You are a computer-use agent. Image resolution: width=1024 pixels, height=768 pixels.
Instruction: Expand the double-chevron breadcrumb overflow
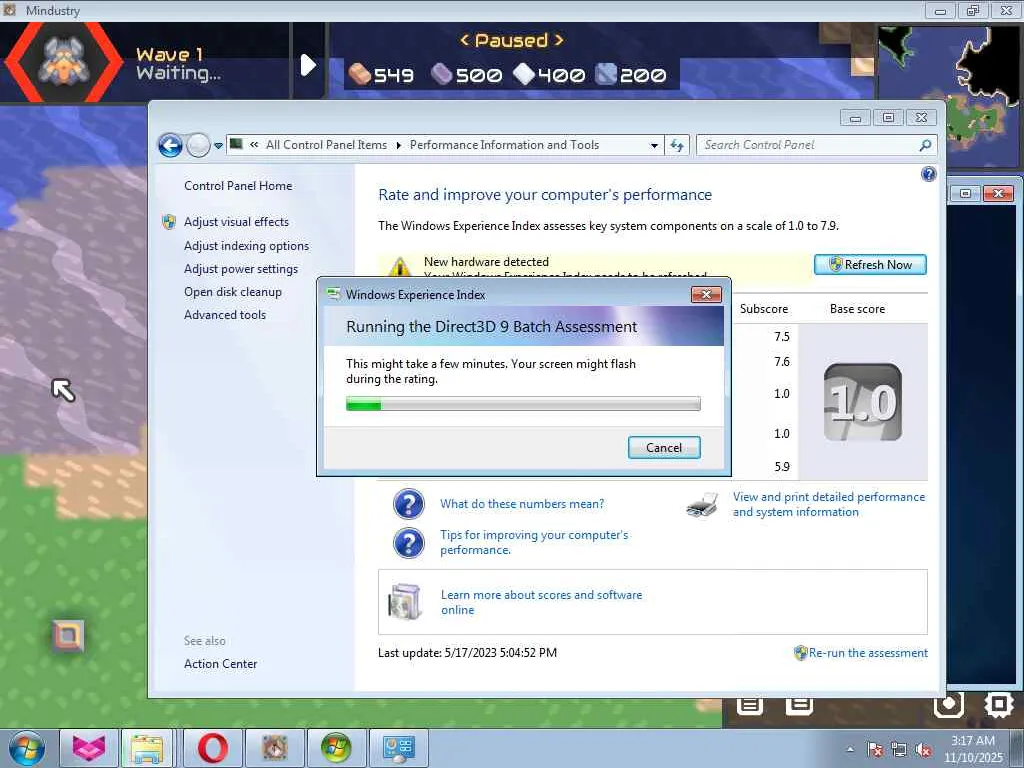(x=254, y=145)
